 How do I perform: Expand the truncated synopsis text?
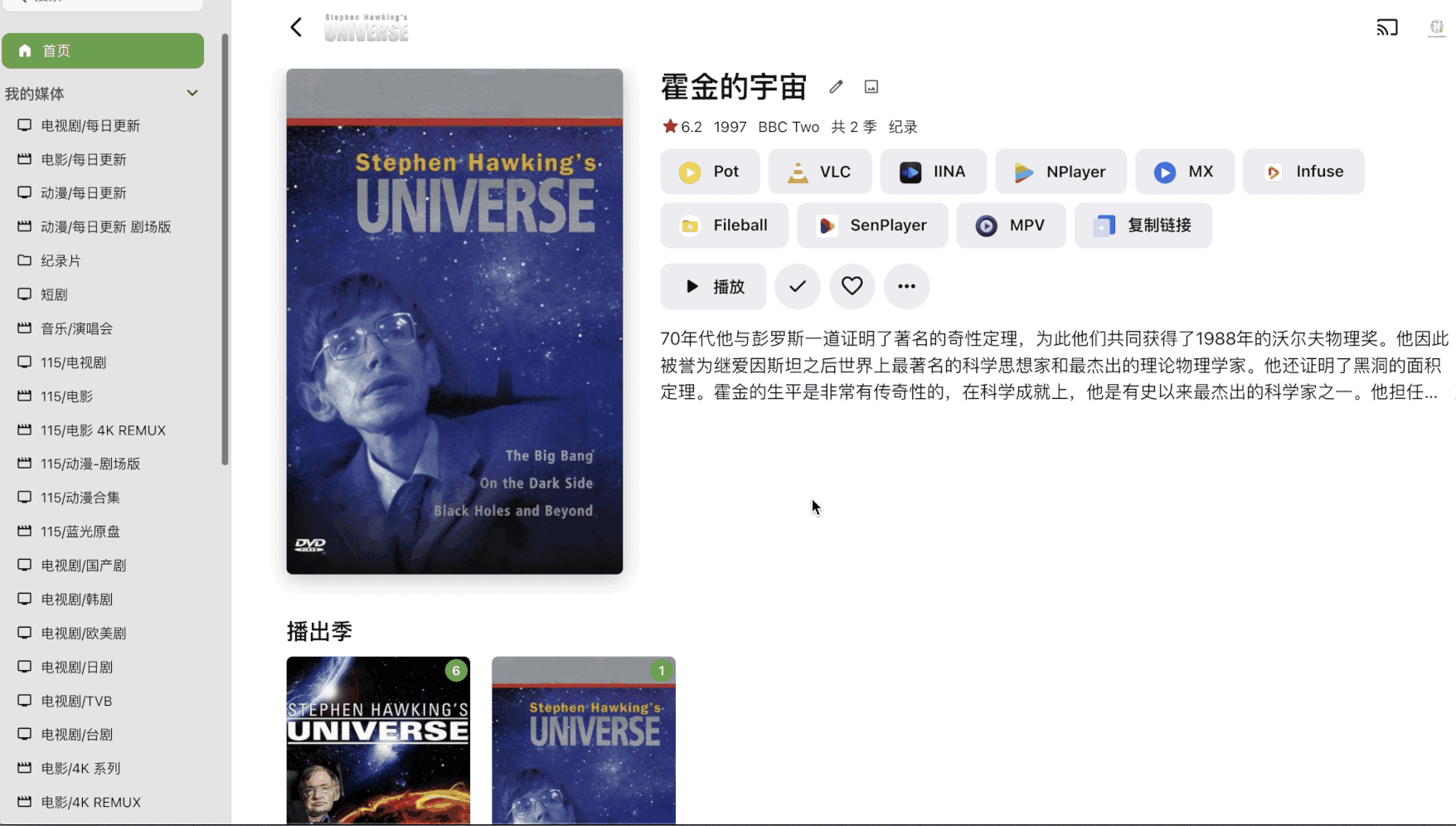pyautogui.click(x=1055, y=365)
